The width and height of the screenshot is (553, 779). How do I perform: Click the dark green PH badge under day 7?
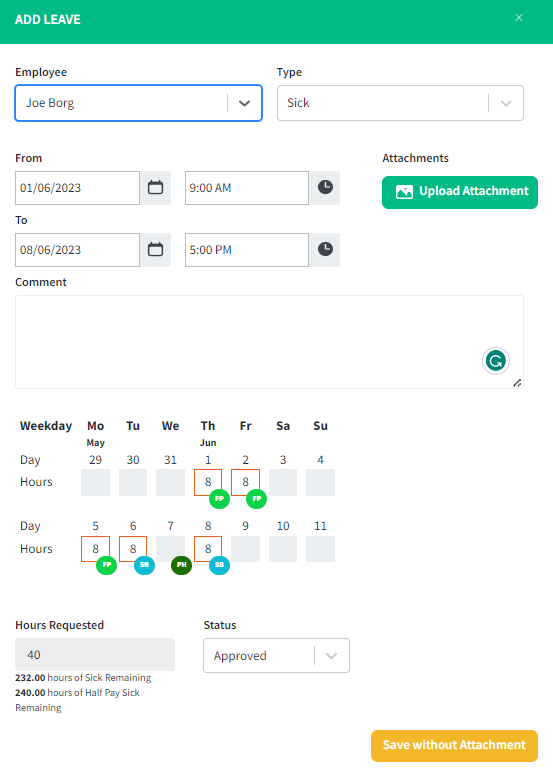click(181, 565)
